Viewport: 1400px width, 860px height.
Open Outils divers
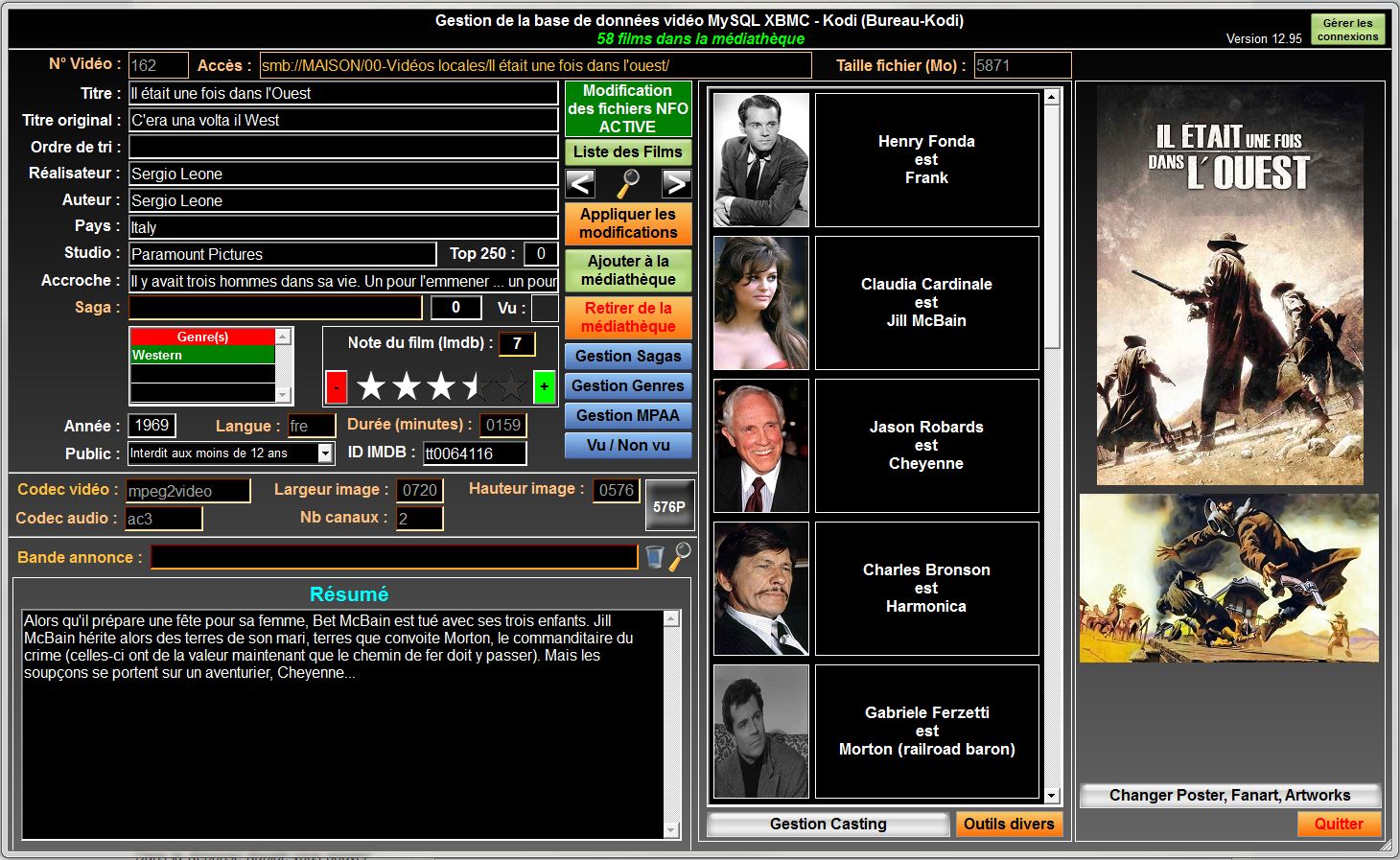[x=1009, y=824]
